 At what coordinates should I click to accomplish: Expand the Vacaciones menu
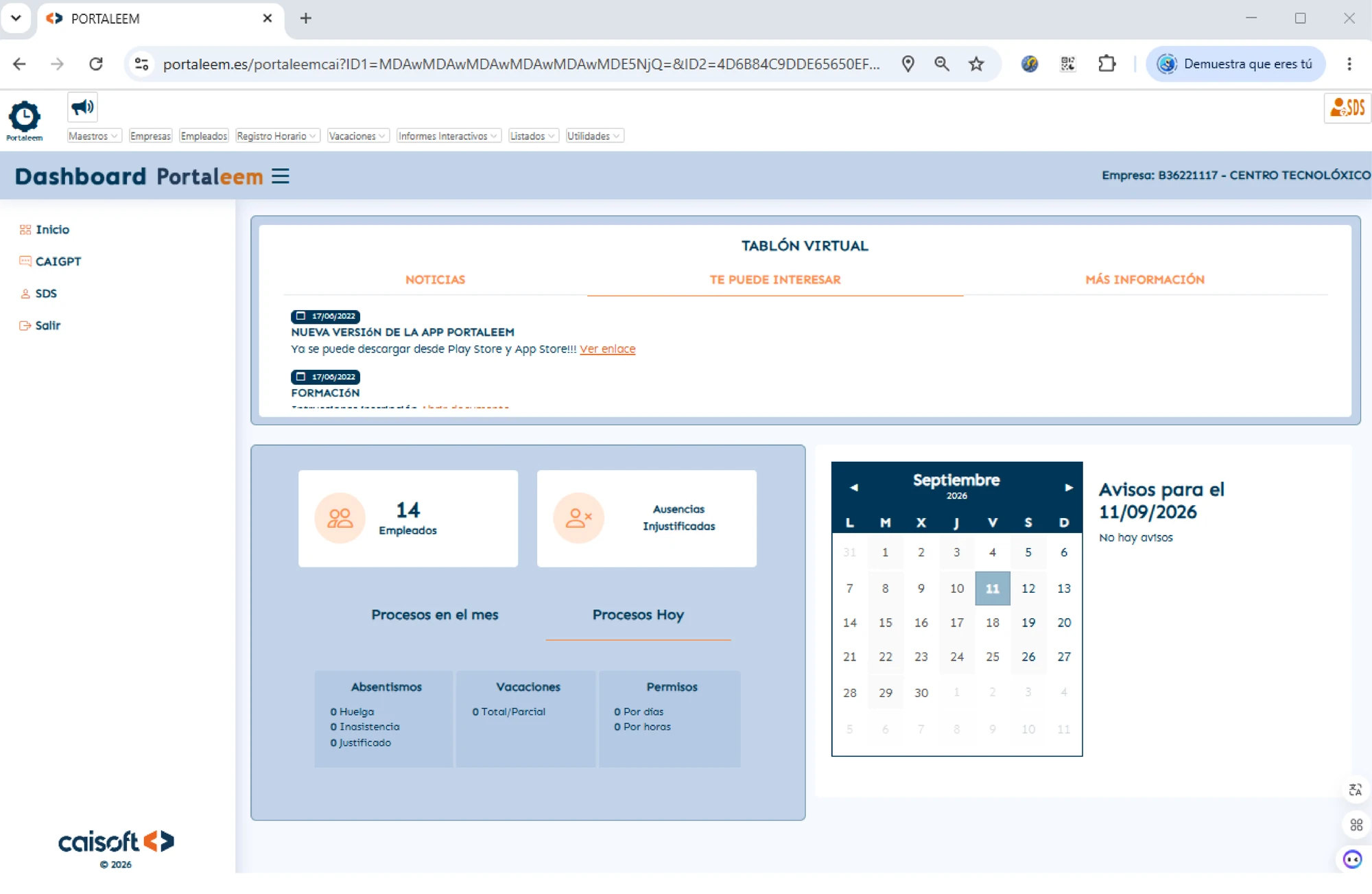[x=358, y=136]
